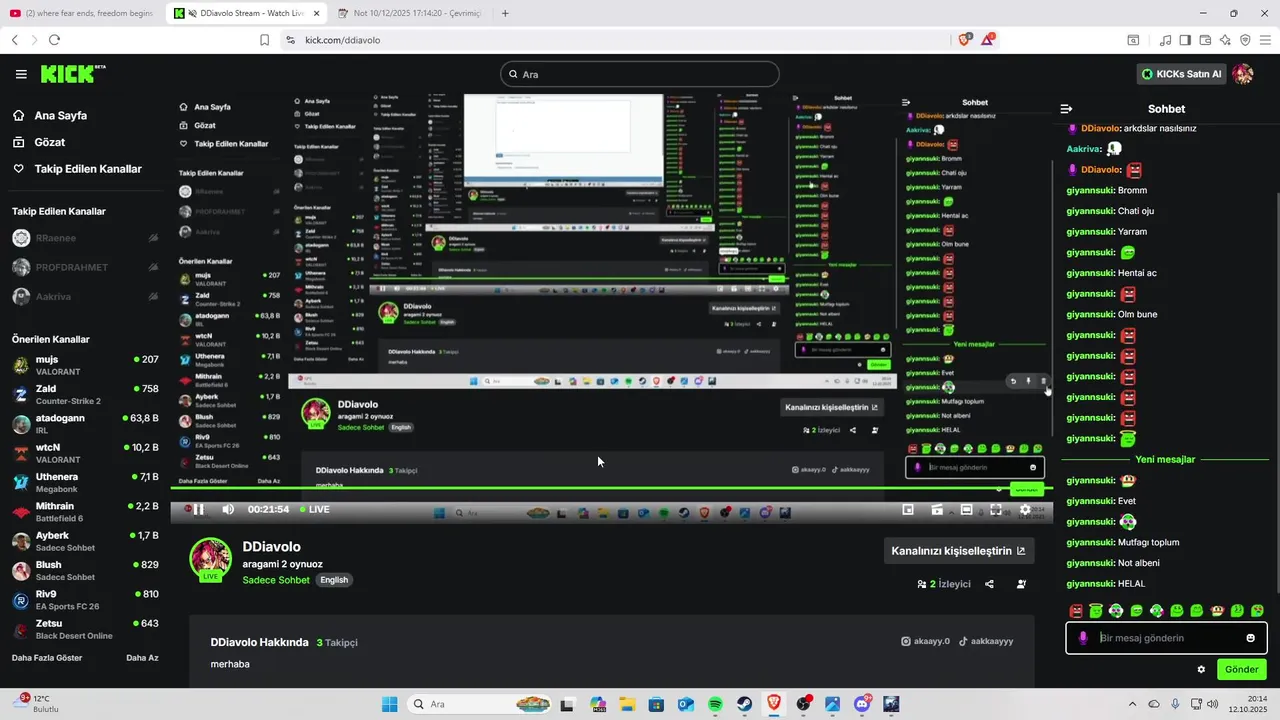Viewport: 1280px width, 720px height.
Task: Click the user icon next to share
Action: pyautogui.click(x=1021, y=584)
